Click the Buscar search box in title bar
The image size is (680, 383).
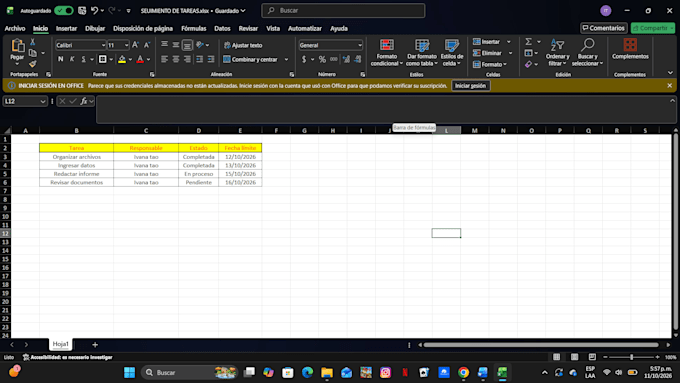[343, 10]
